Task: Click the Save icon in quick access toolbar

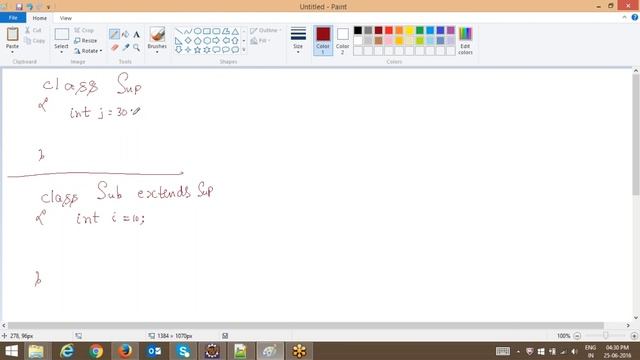Action: pos(19,7)
